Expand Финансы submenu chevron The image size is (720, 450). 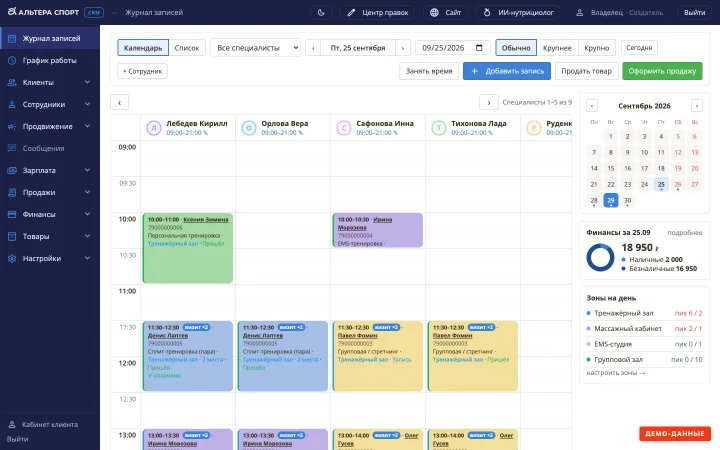pos(87,214)
